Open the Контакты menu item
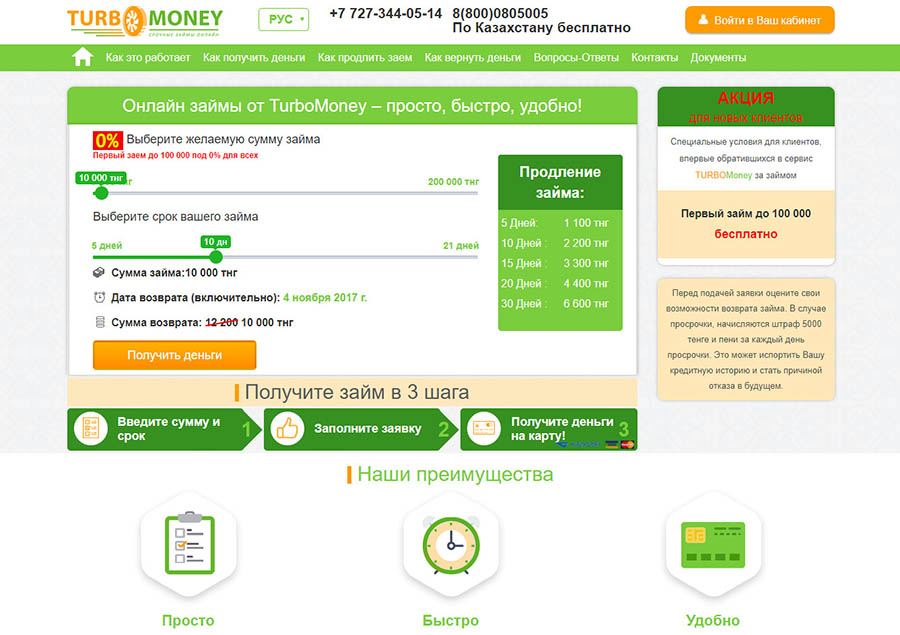The height and width of the screenshot is (635, 900). (x=654, y=58)
